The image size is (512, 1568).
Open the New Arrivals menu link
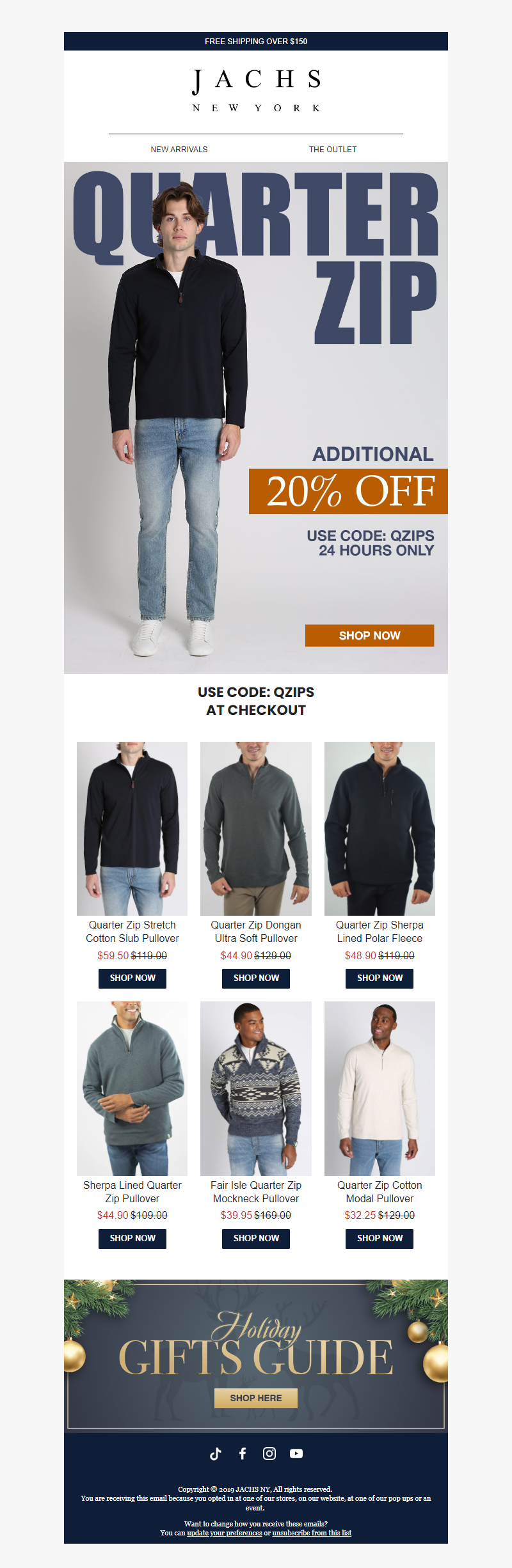point(179,150)
